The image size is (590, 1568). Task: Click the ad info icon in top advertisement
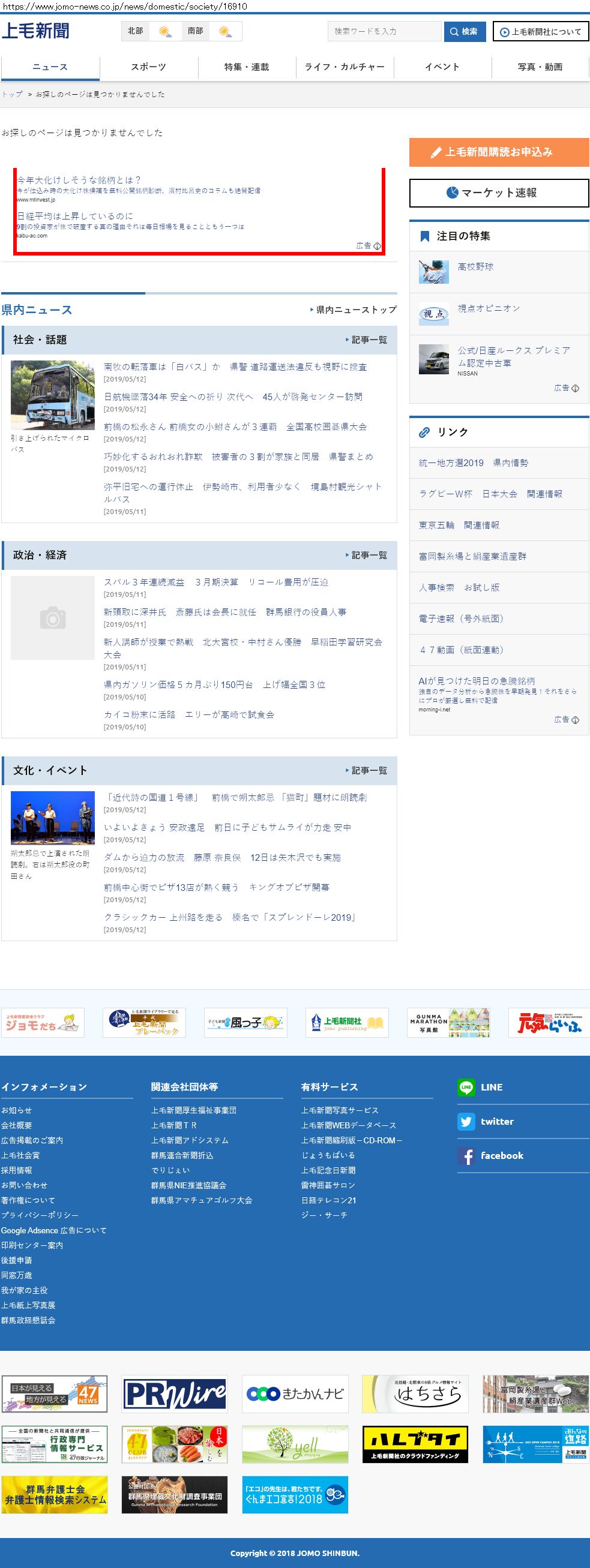click(x=377, y=246)
